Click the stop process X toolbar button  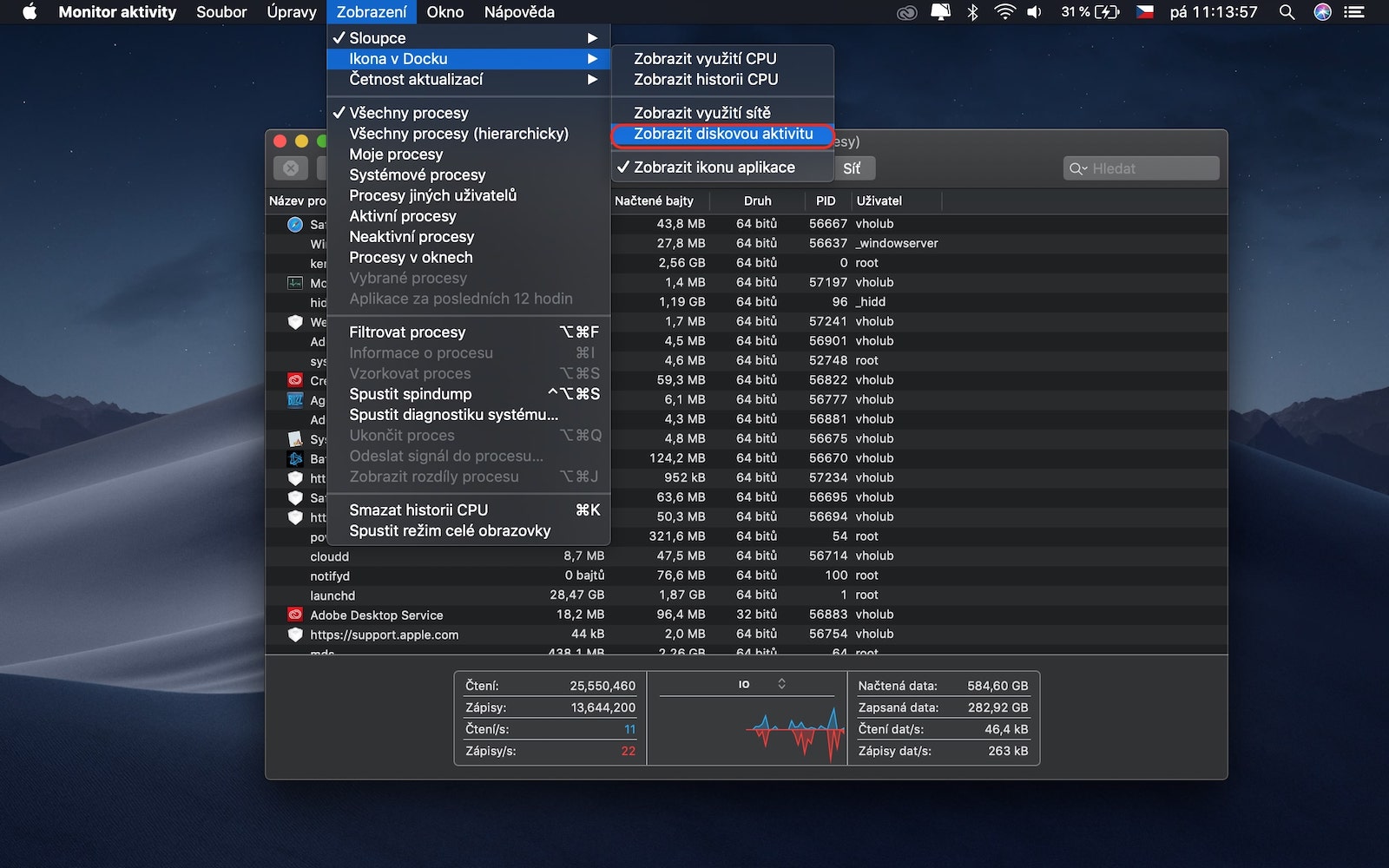[x=291, y=168]
